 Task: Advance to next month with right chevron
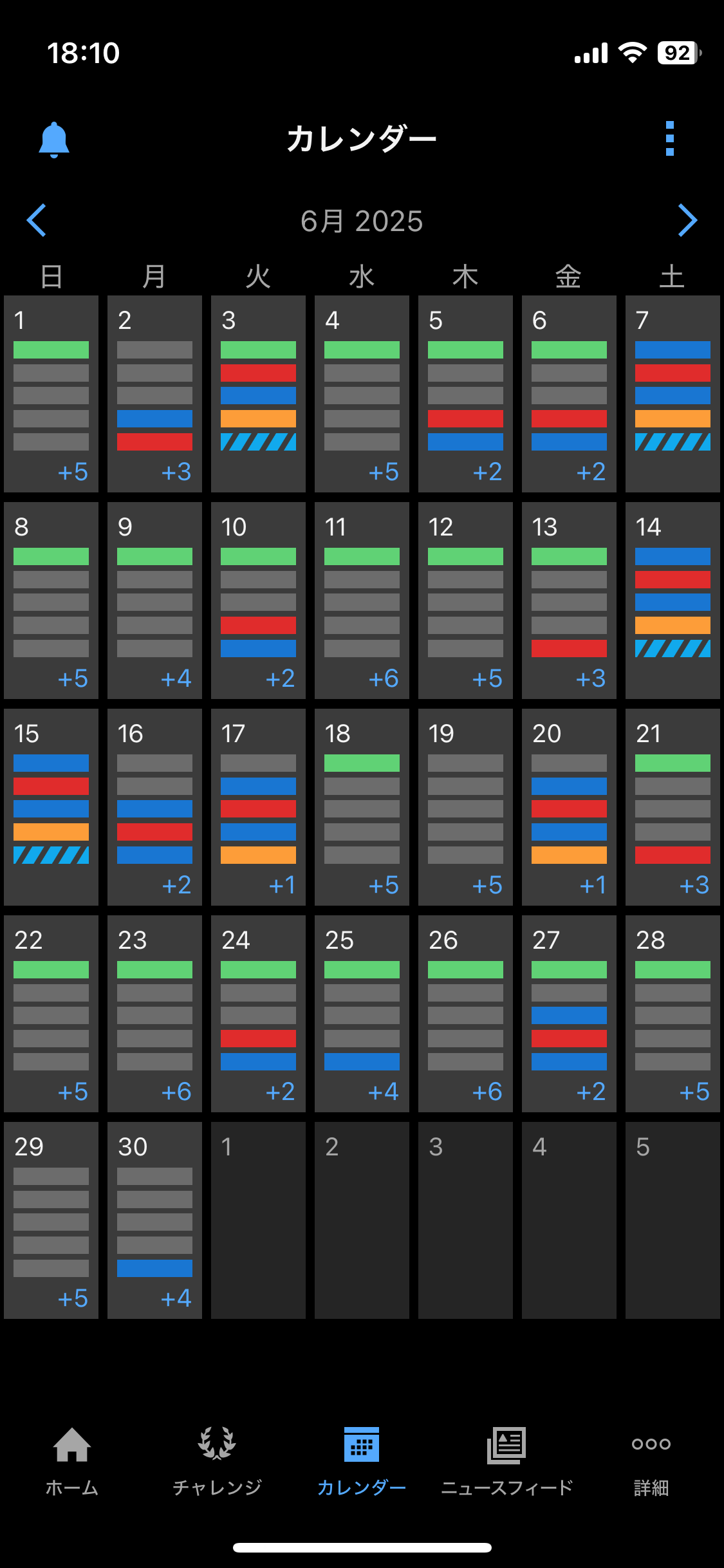point(687,220)
